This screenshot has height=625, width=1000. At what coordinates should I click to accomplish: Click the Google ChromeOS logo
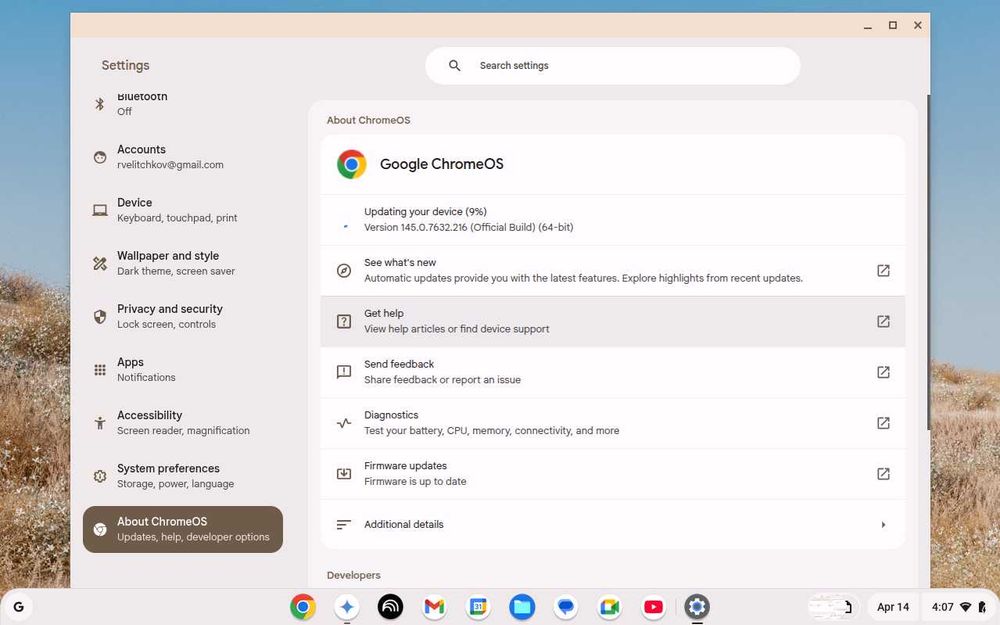click(351, 164)
